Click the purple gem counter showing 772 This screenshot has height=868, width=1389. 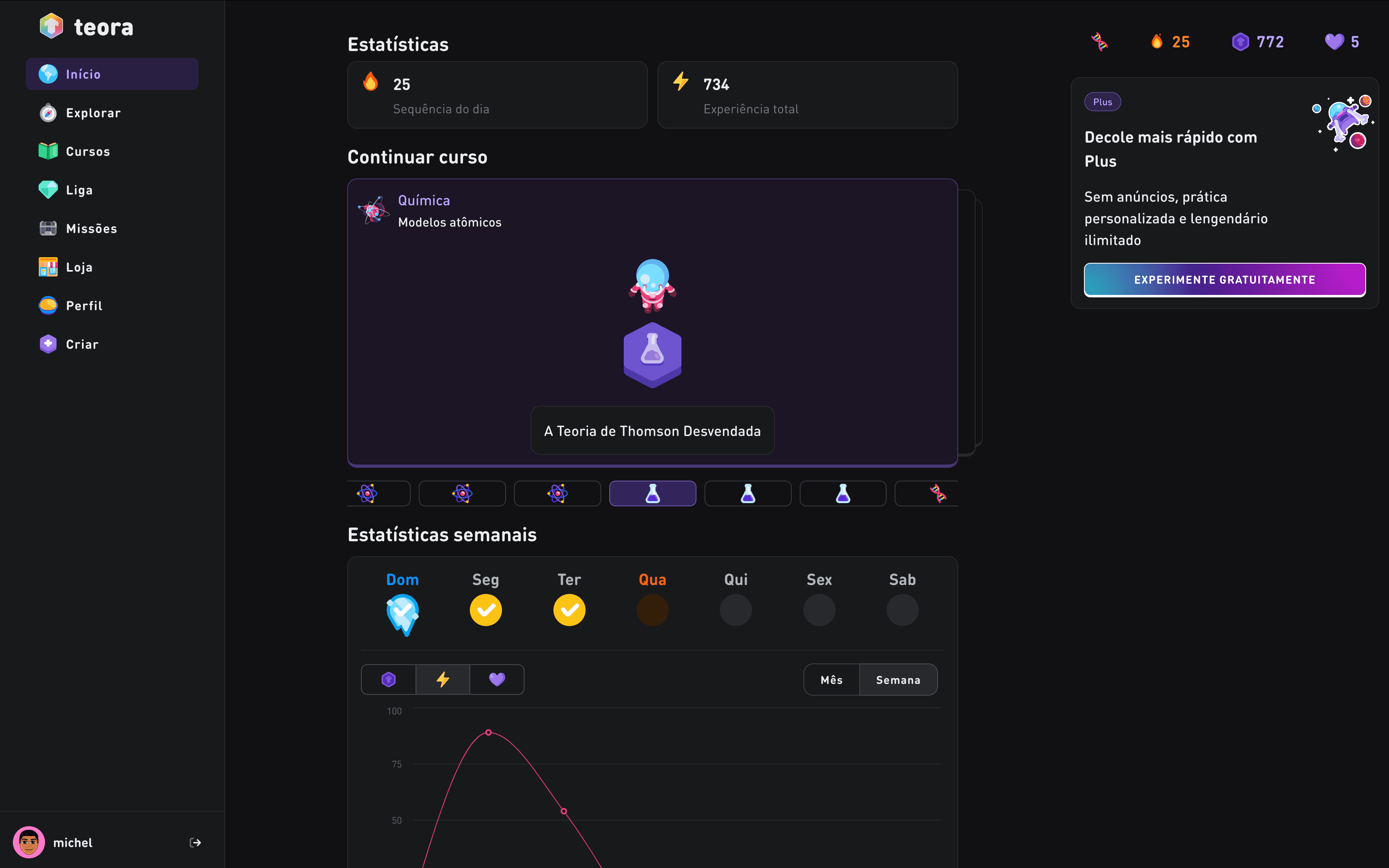(x=1258, y=42)
